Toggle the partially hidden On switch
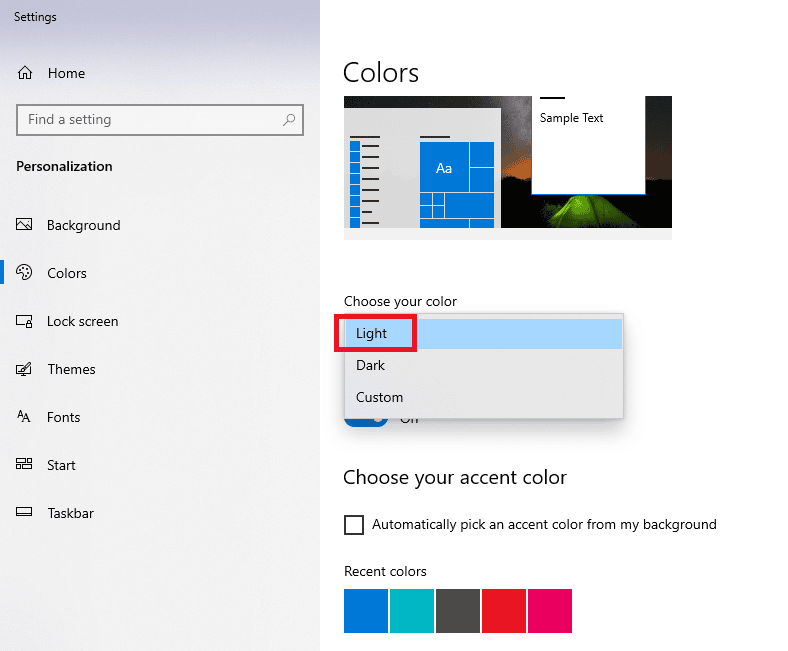Screen dimensions: 788x651 click(366, 422)
